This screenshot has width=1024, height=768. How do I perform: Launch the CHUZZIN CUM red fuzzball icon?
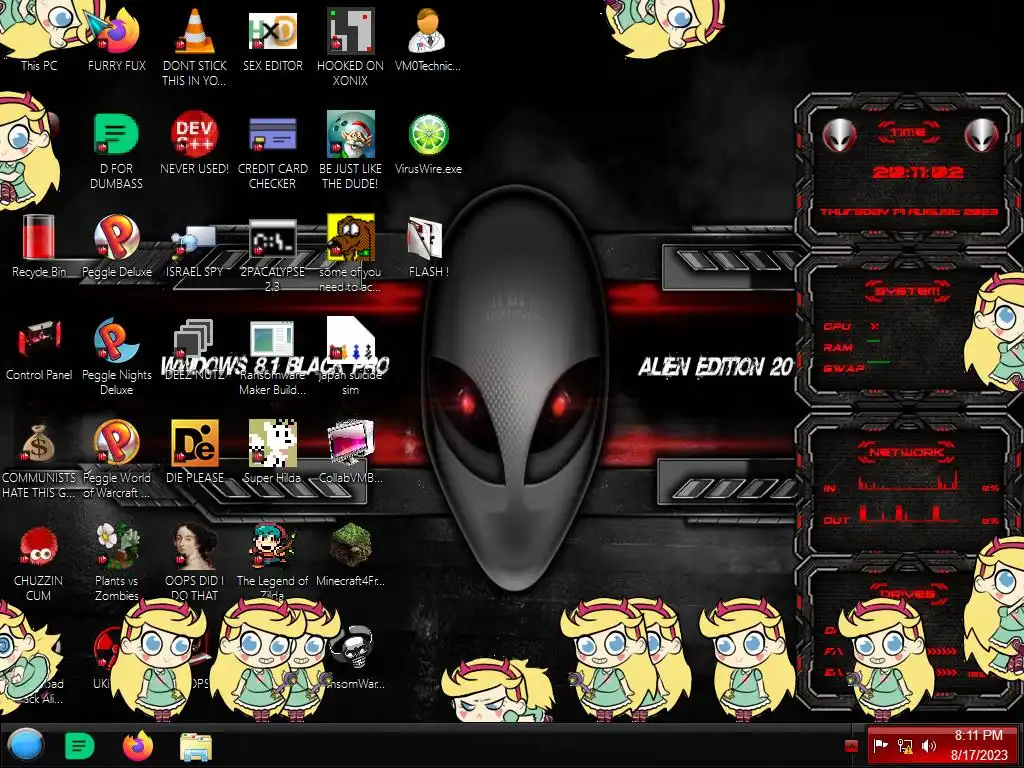click(39, 563)
